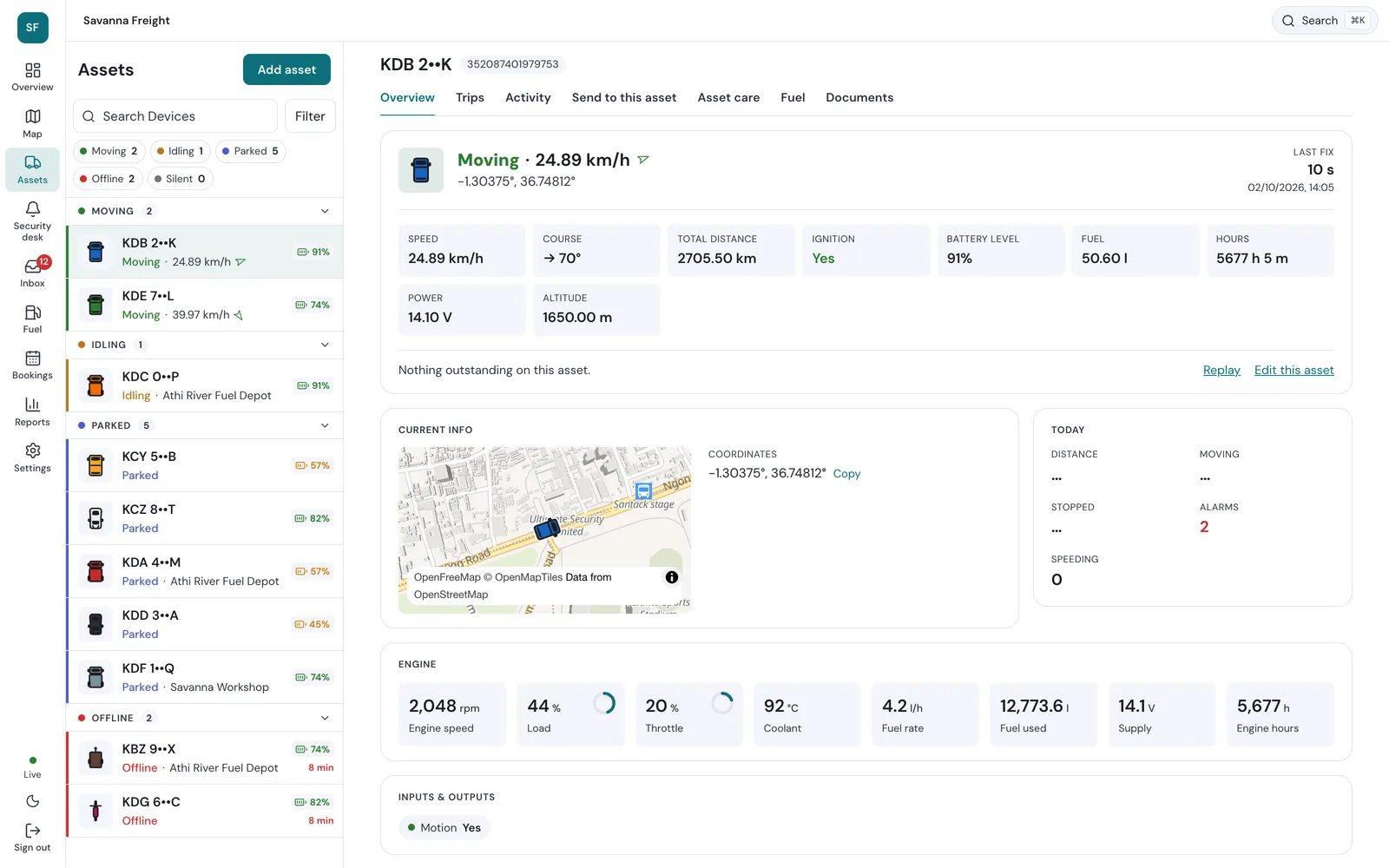Open the Documents tab
The height and width of the screenshot is (868, 1389).
[x=859, y=98]
